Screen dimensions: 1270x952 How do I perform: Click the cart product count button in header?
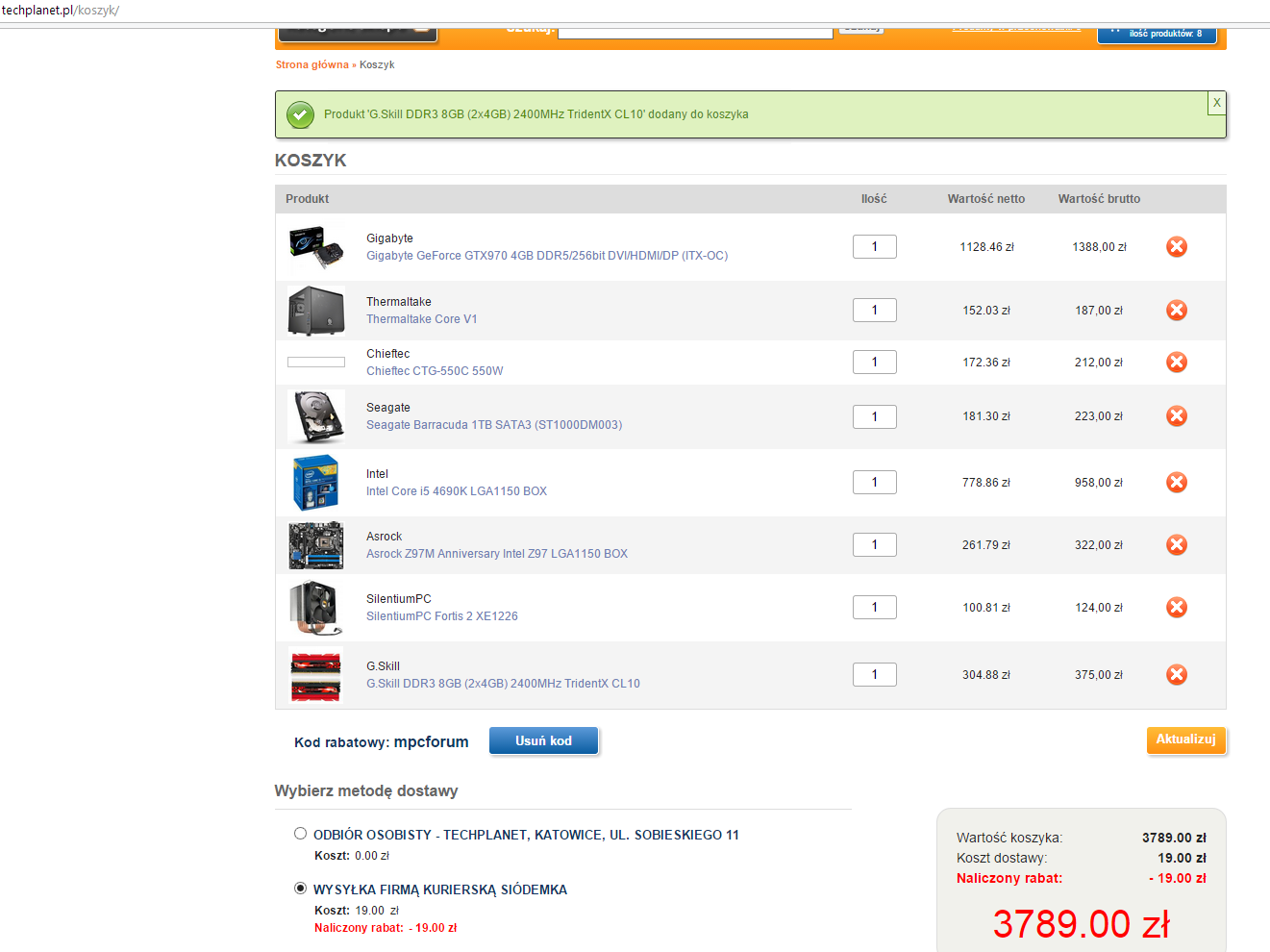tap(1157, 35)
